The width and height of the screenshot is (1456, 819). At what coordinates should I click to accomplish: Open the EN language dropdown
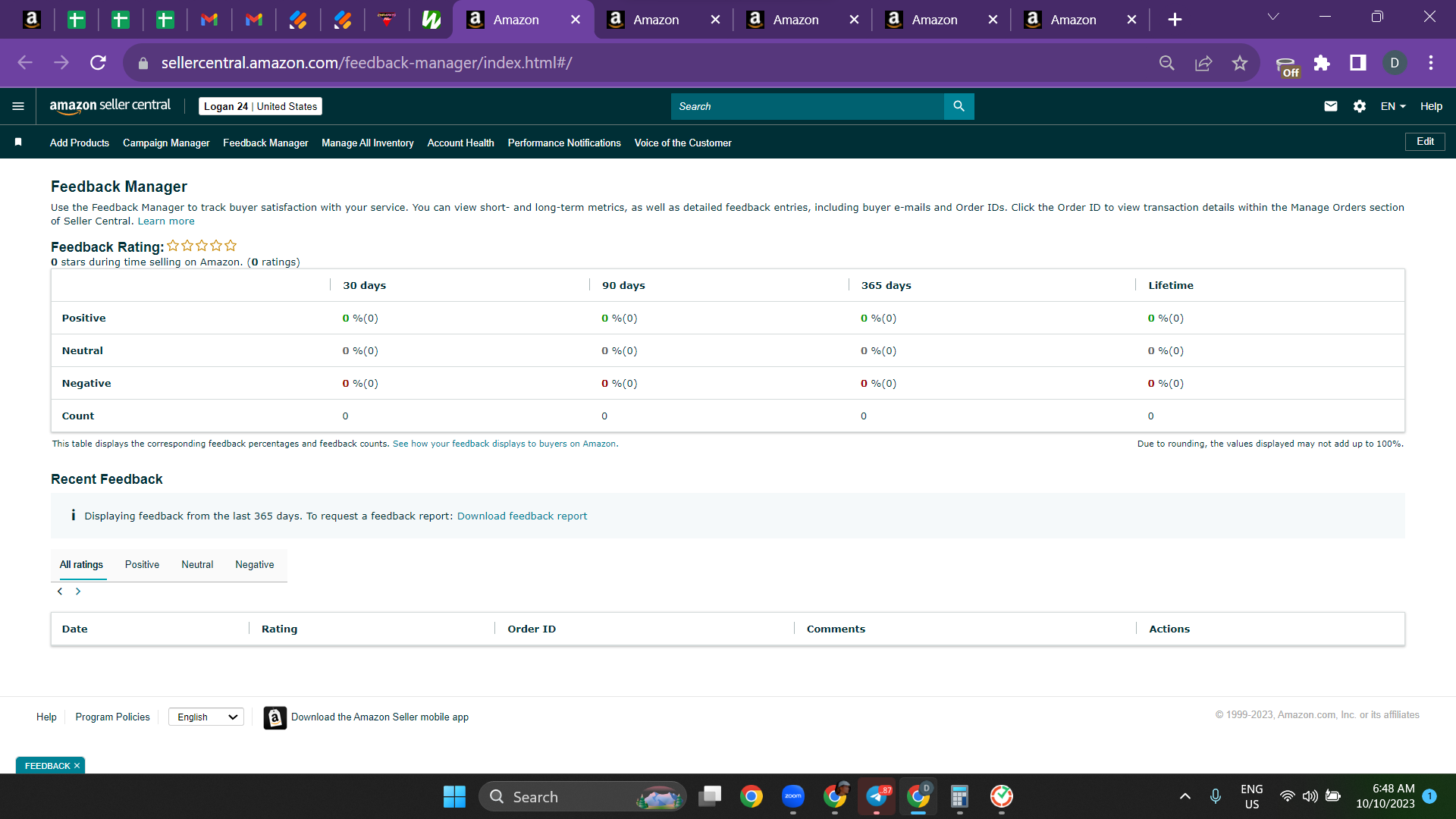click(x=1393, y=106)
